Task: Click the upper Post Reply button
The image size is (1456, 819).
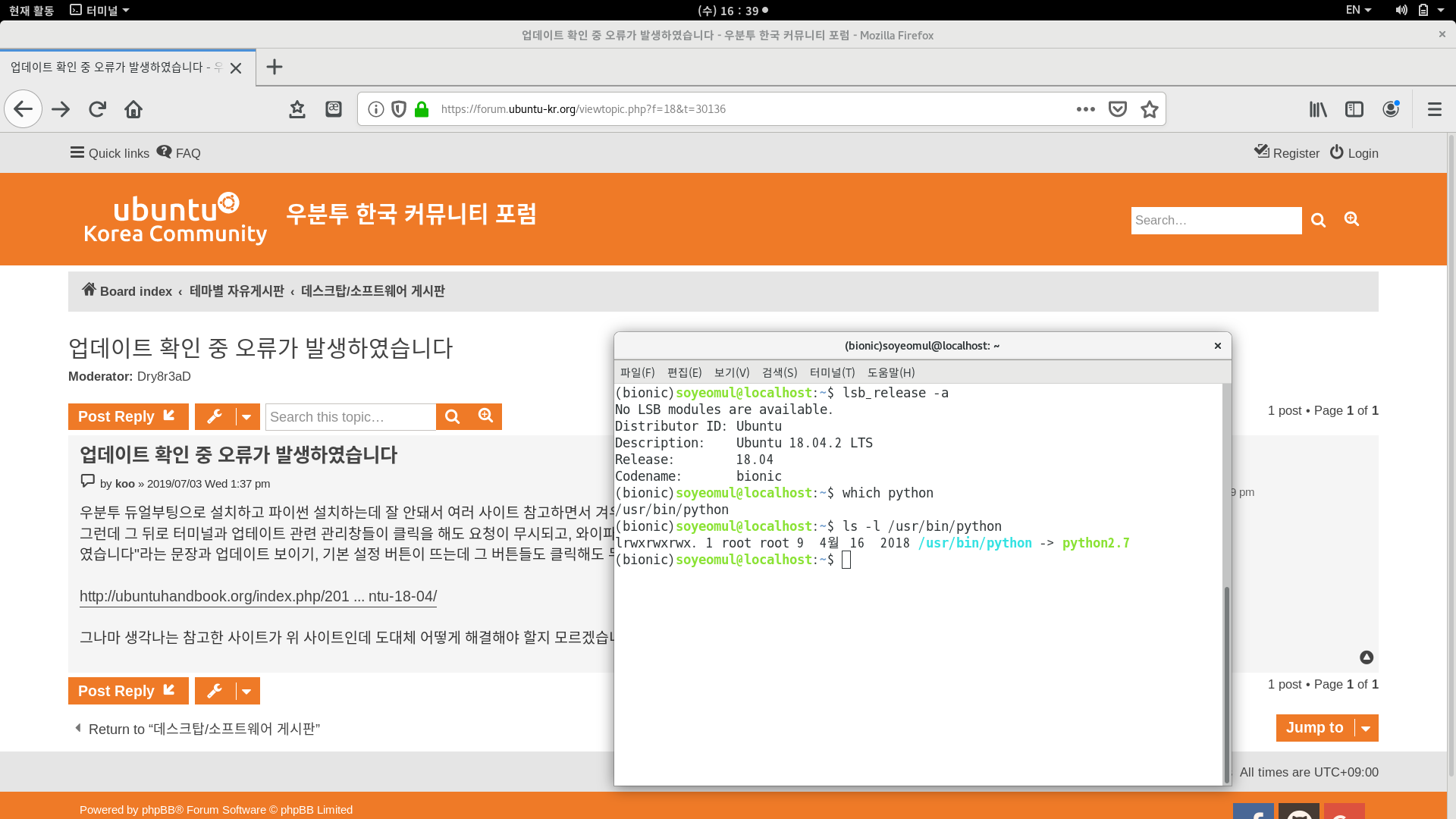Action: (x=128, y=417)
